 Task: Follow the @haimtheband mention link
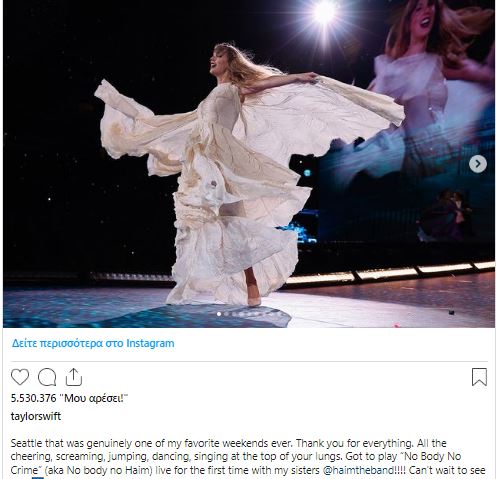pos(358,470)
